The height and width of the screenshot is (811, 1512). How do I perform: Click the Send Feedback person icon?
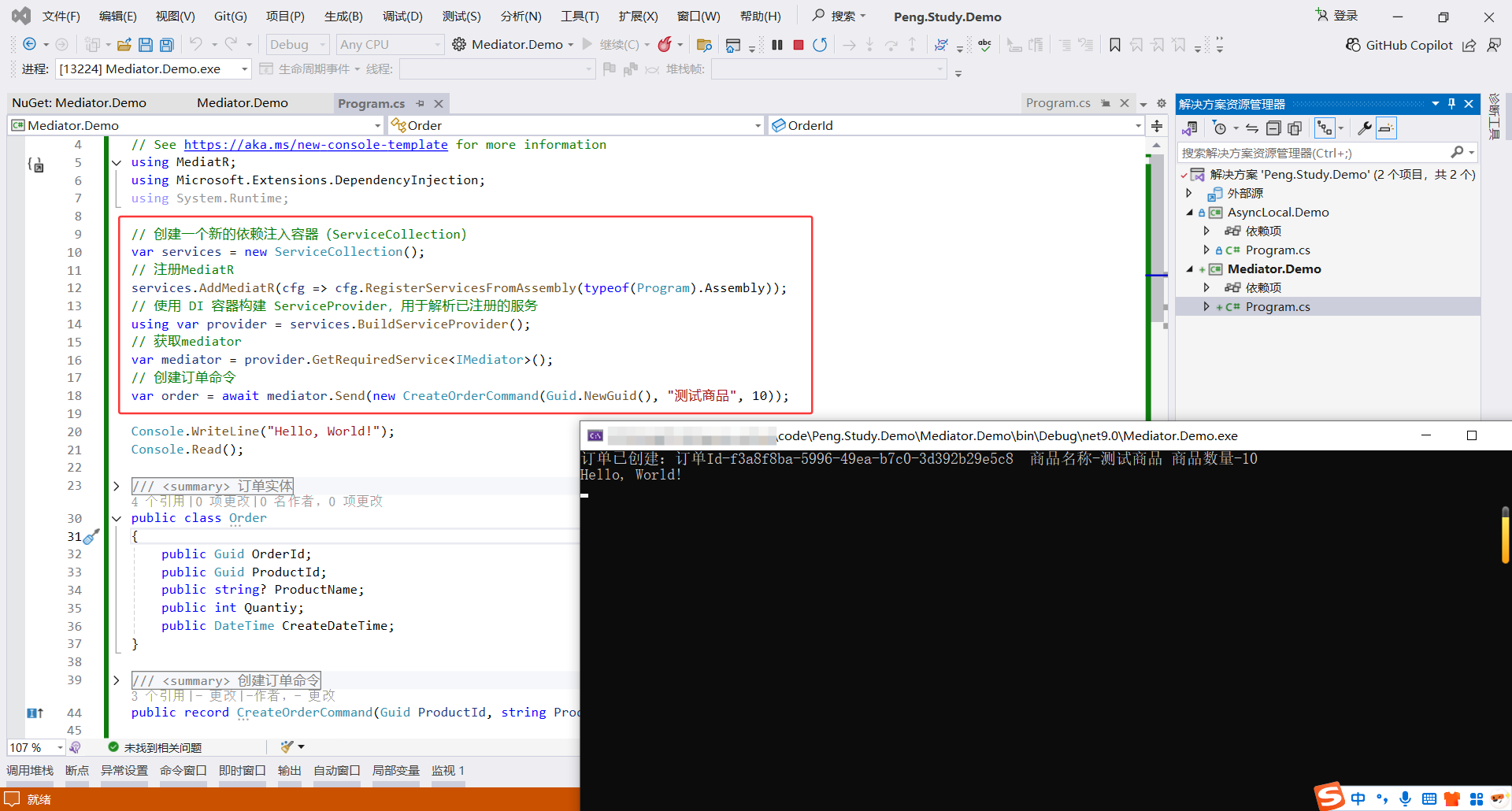point(1494,45)
